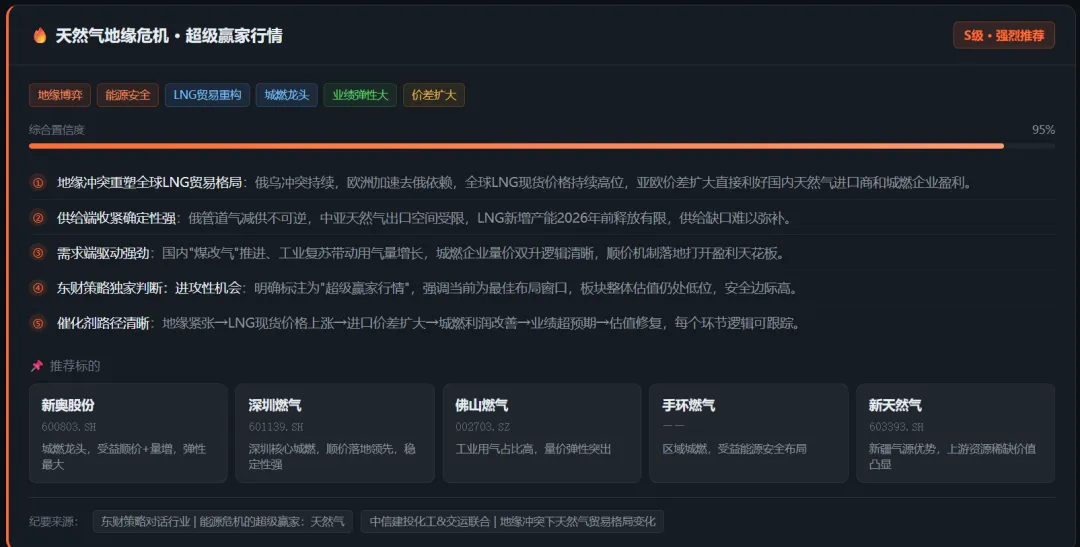Image resolution: width=1080 pixels, height=547 pixels.
Task: Click description 工业用气占比高，量价弹性突出
Action: pos(533,448)
